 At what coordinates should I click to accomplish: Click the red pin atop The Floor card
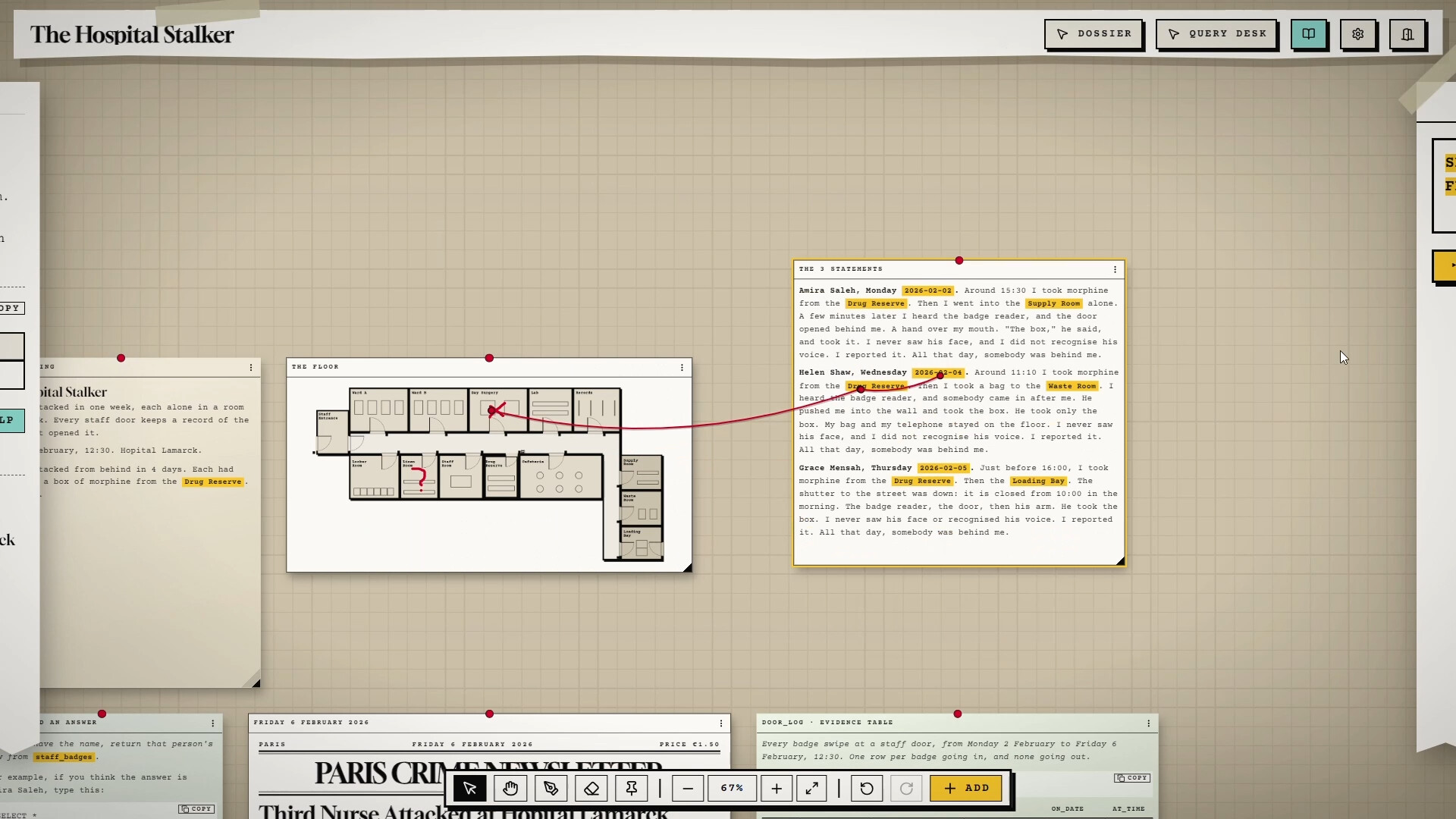tap(489, 358)
